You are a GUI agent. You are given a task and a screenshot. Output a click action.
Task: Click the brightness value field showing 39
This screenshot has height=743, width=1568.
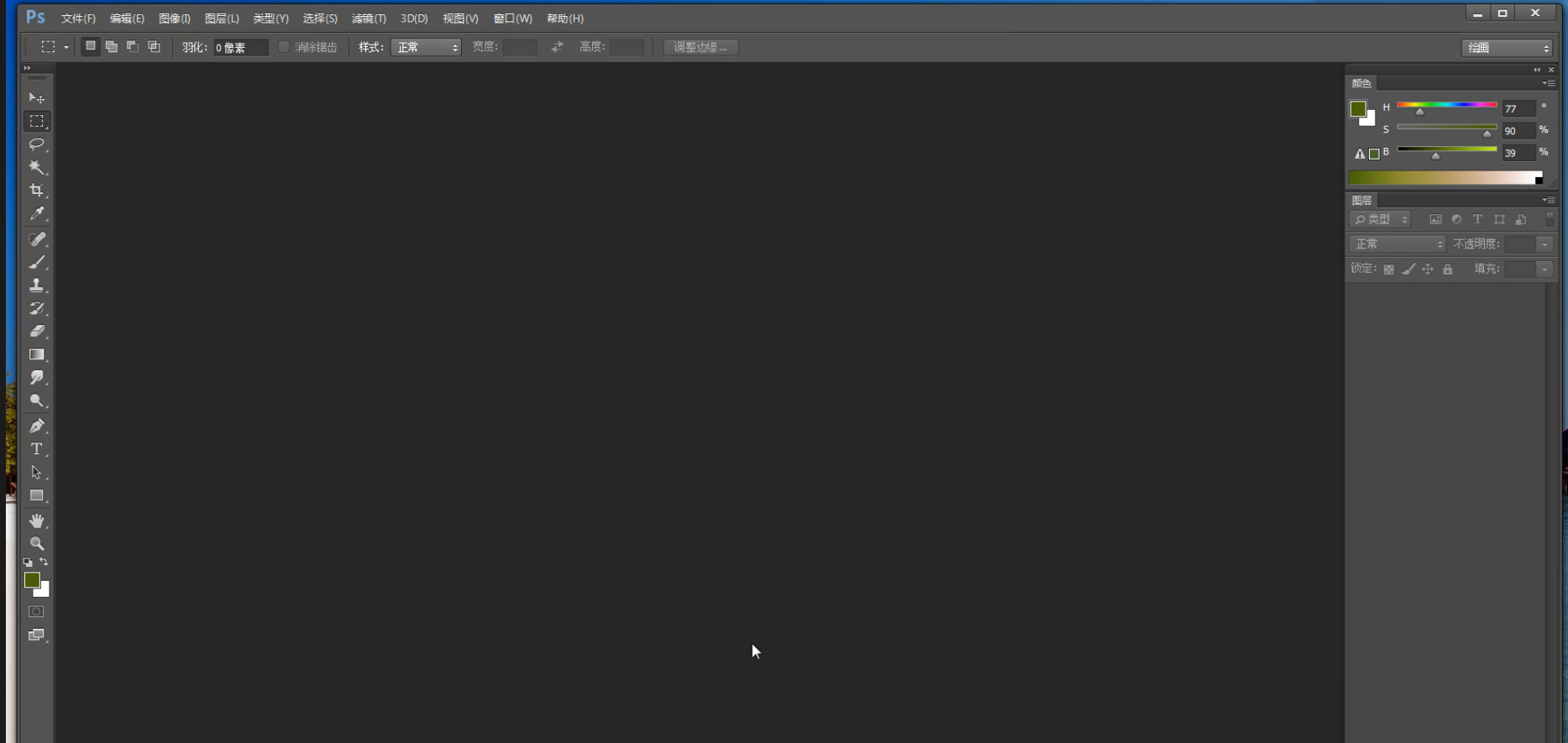(x=1518, y=153)
